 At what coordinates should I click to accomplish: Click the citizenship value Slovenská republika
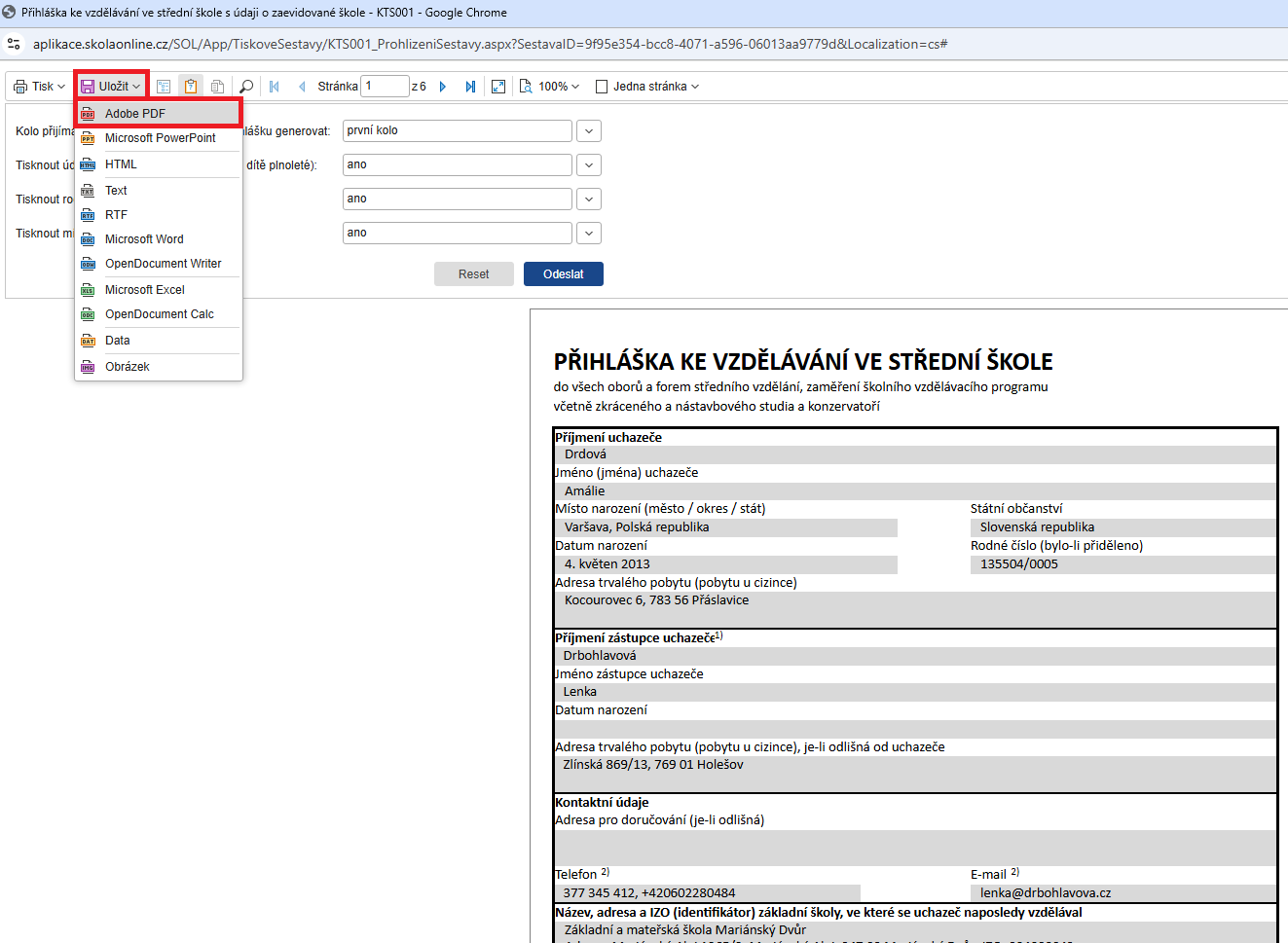point(1037,527)
